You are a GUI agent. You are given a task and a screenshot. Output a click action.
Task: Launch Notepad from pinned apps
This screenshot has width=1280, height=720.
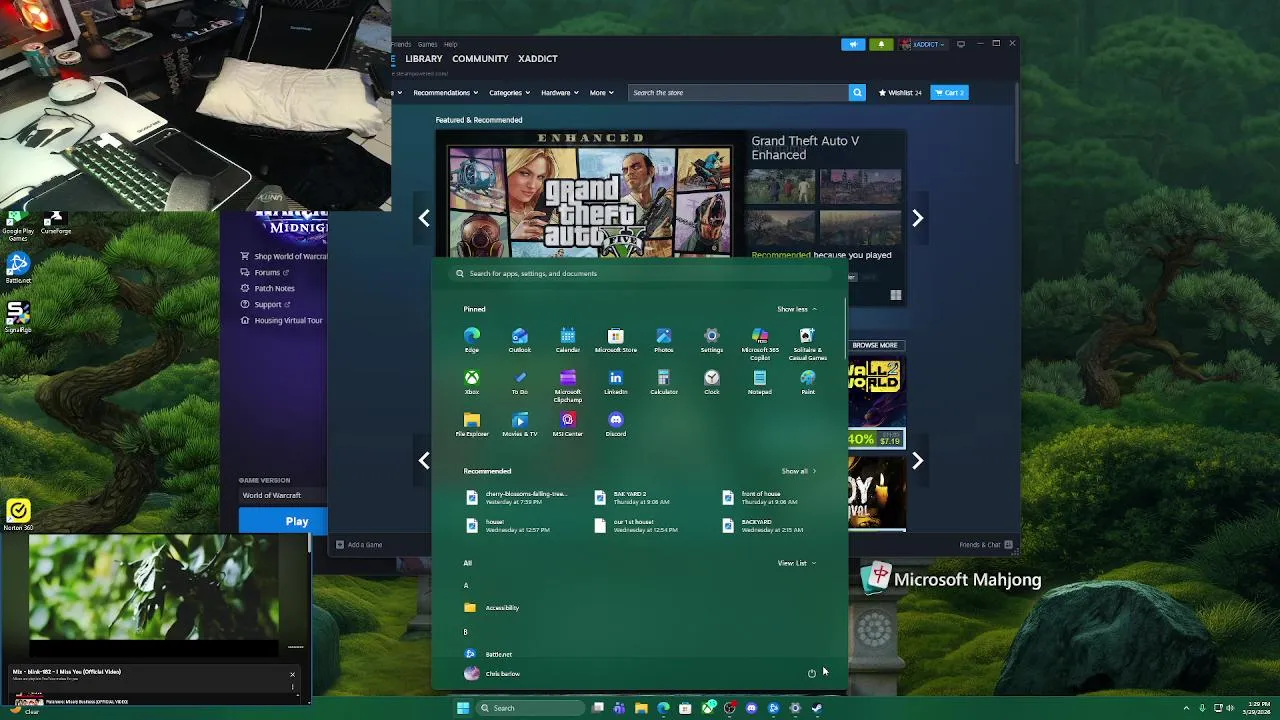click(x=760, y=381)
